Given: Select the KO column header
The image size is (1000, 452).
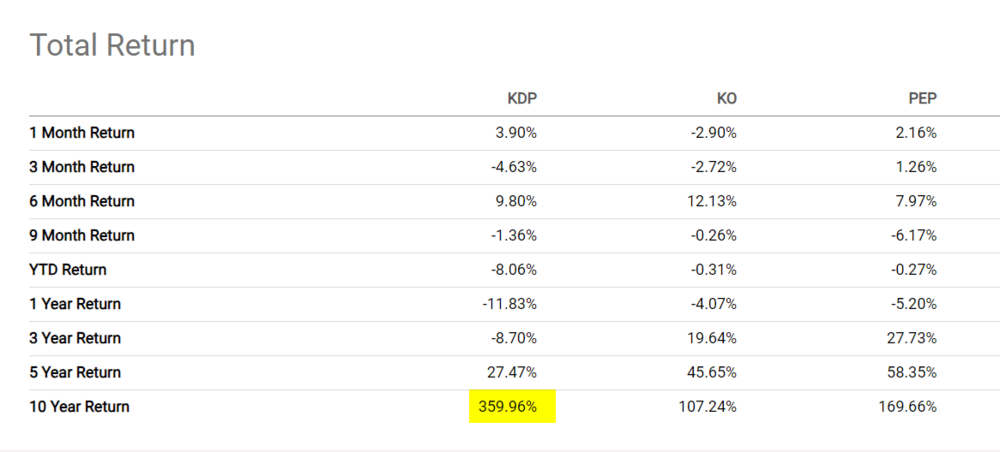Looking at the screenshot, I should tap(724, 98).
